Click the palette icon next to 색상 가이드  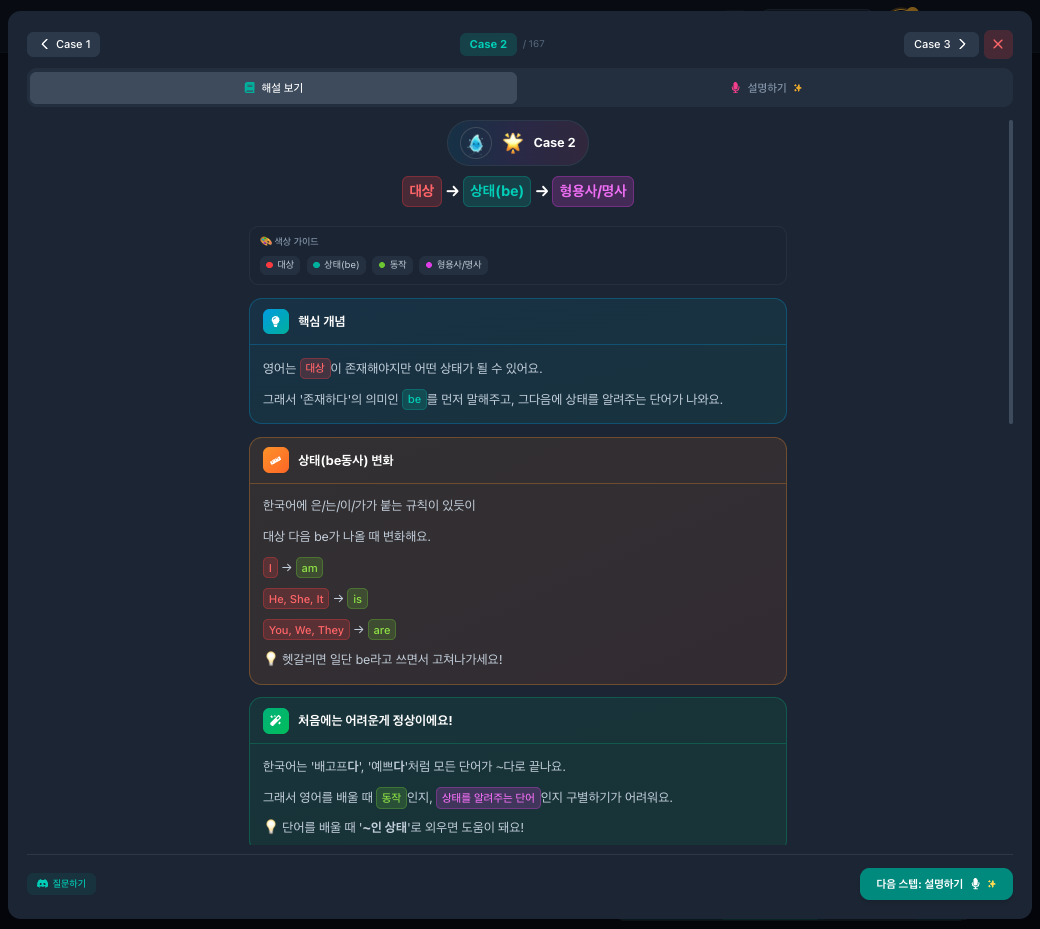266,241
